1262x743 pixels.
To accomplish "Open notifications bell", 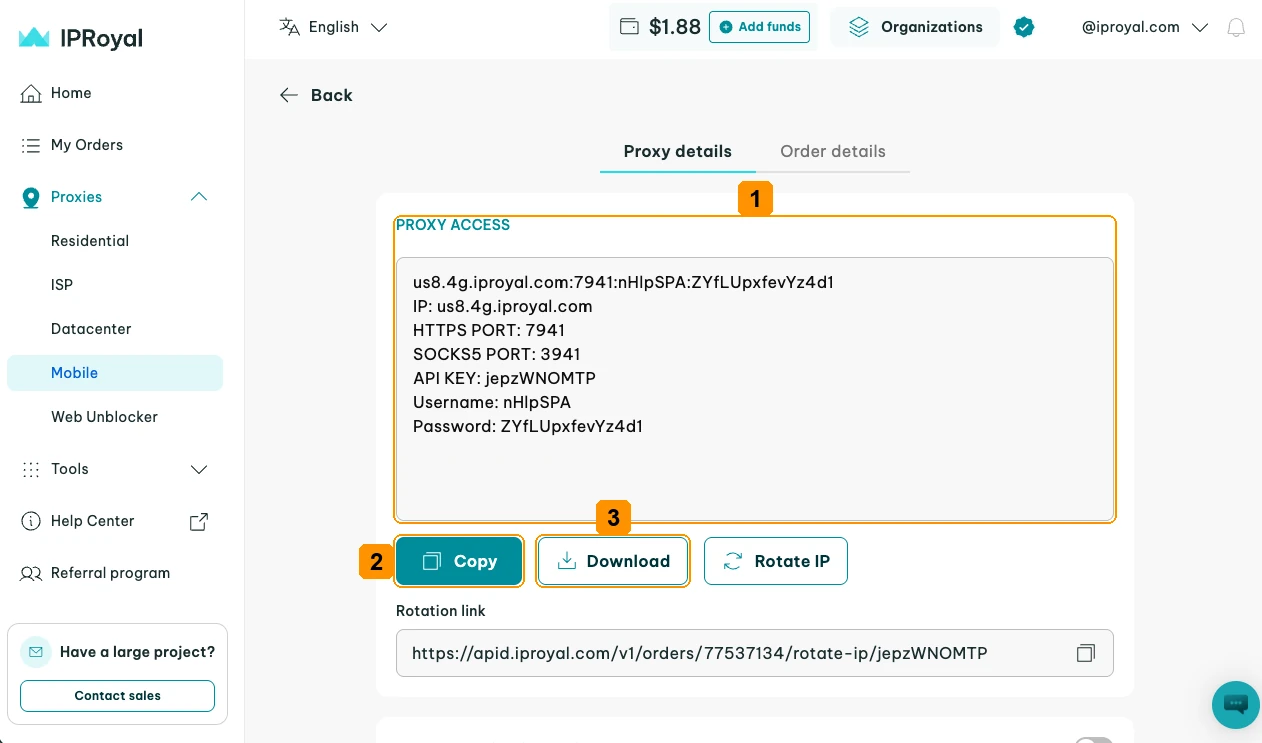I will (1236, 27).
